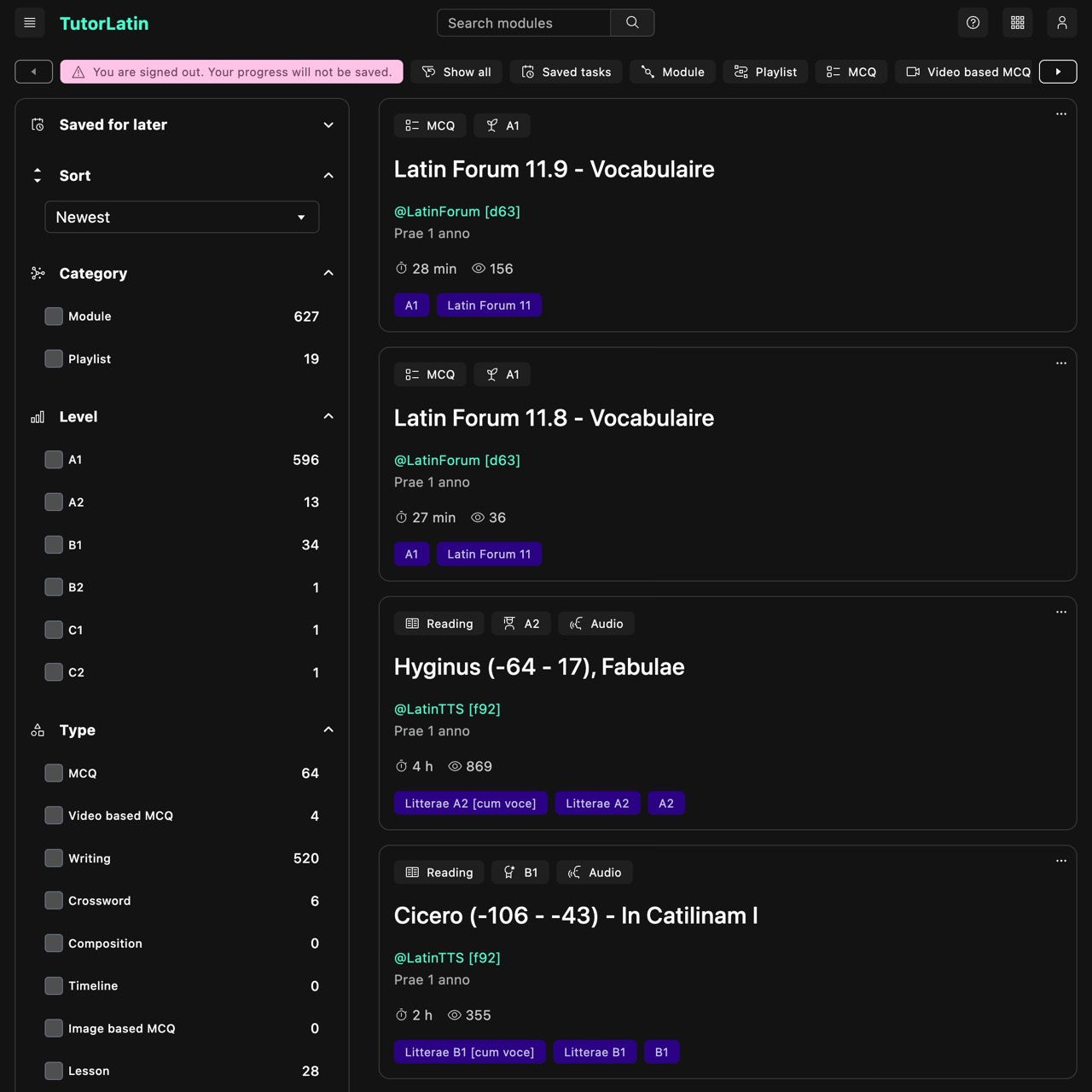This screenshot has height=1092, width=1092.
Task: Click Reading badge on Cicero card
Action: (x=439, y=873)
